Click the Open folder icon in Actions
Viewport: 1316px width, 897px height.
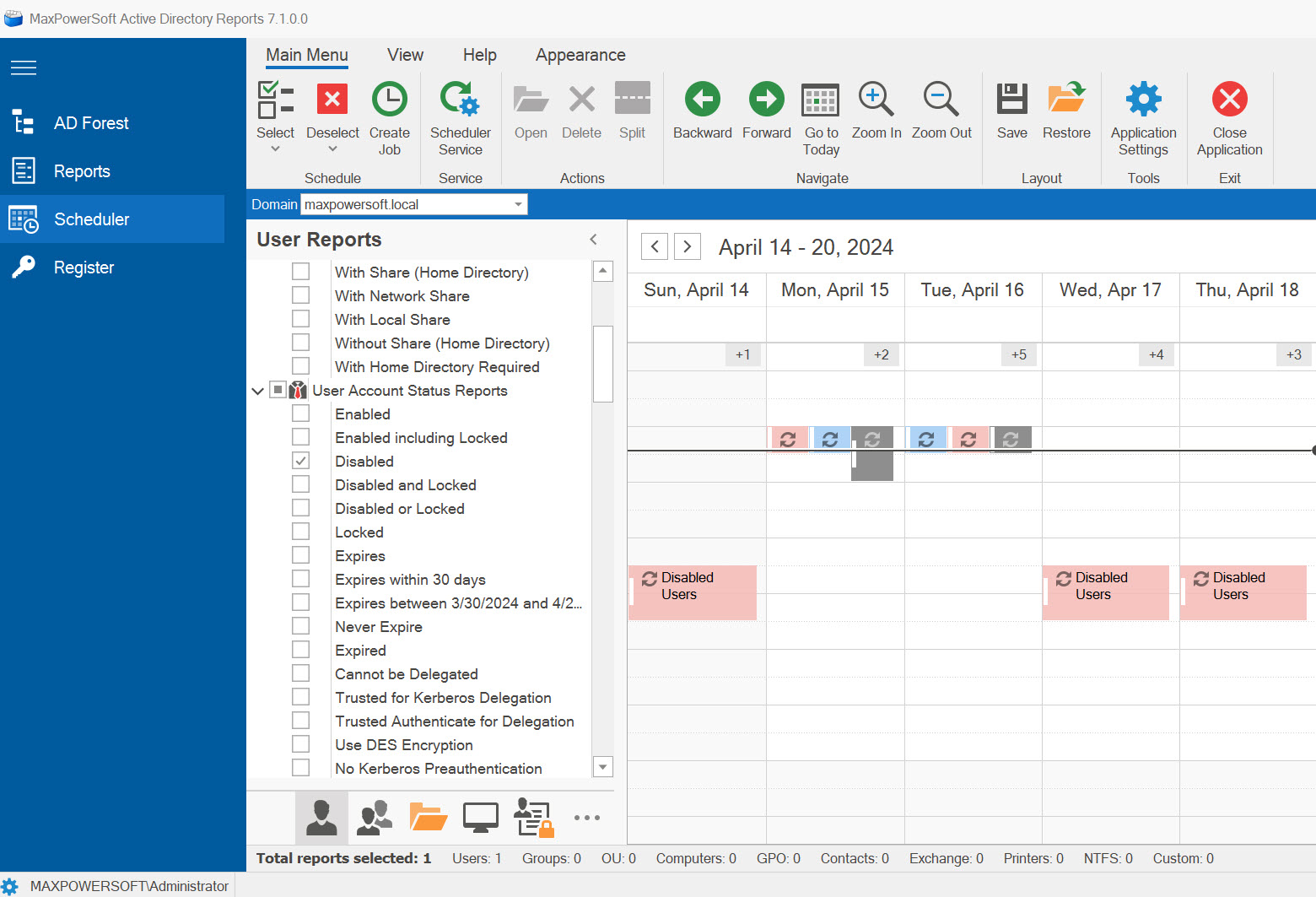pos(531,100)
